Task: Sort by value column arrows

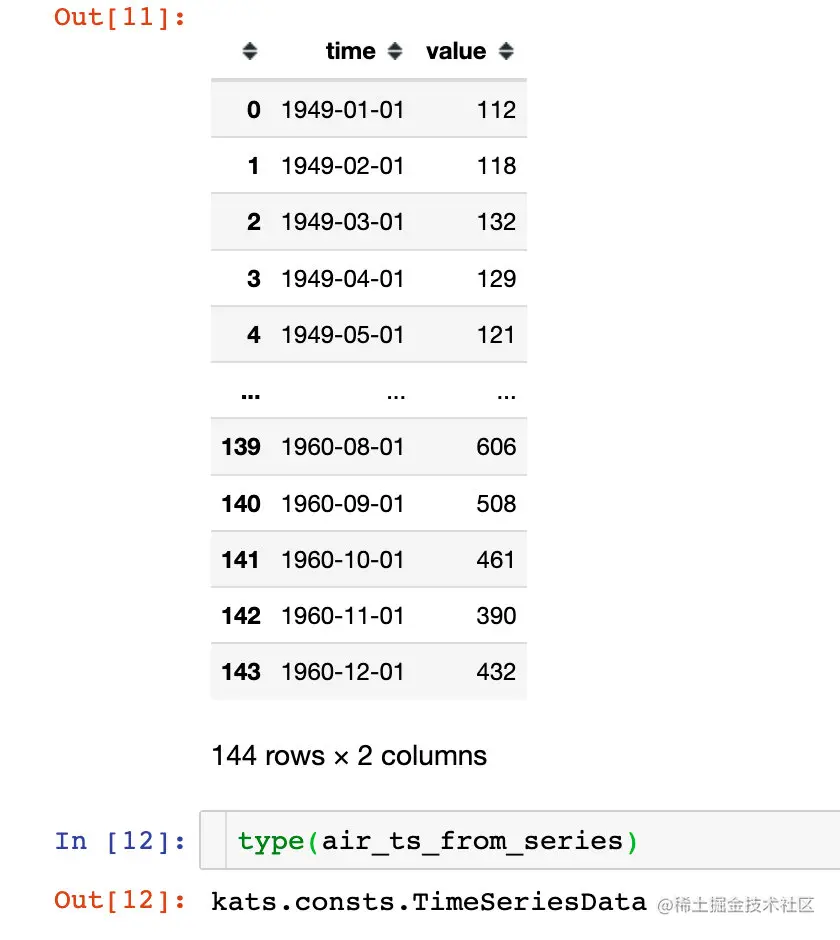Action: coord(506,51)
